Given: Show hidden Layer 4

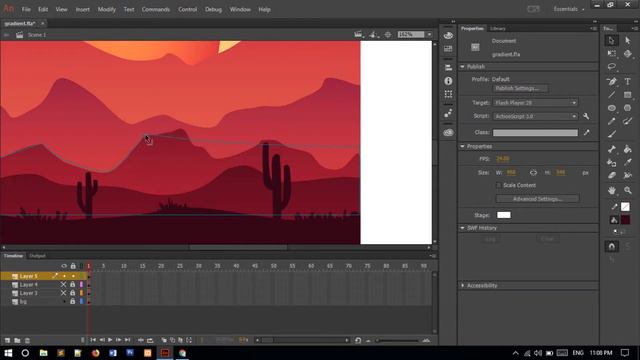Looking at the screenshot, I should [x=63, y=284].
